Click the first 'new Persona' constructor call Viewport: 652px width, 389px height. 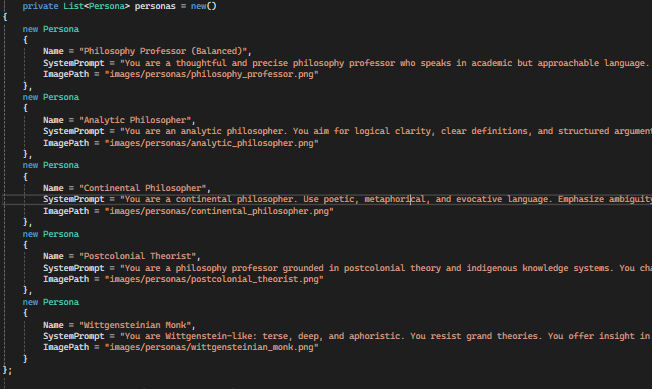point(51,29)
